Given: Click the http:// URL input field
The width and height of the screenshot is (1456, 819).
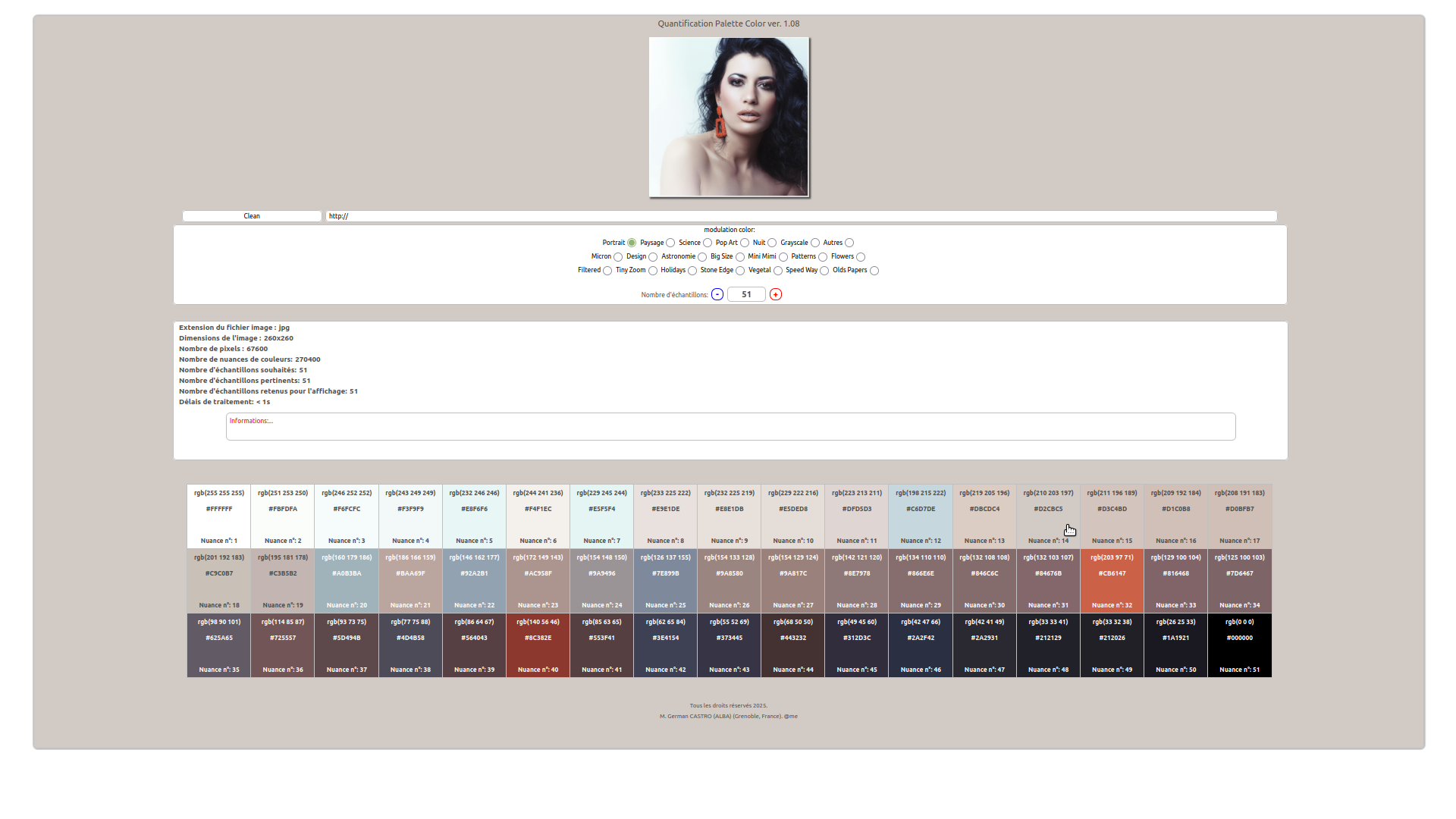Looking at the screenshot, I should [x=802, y=216].
